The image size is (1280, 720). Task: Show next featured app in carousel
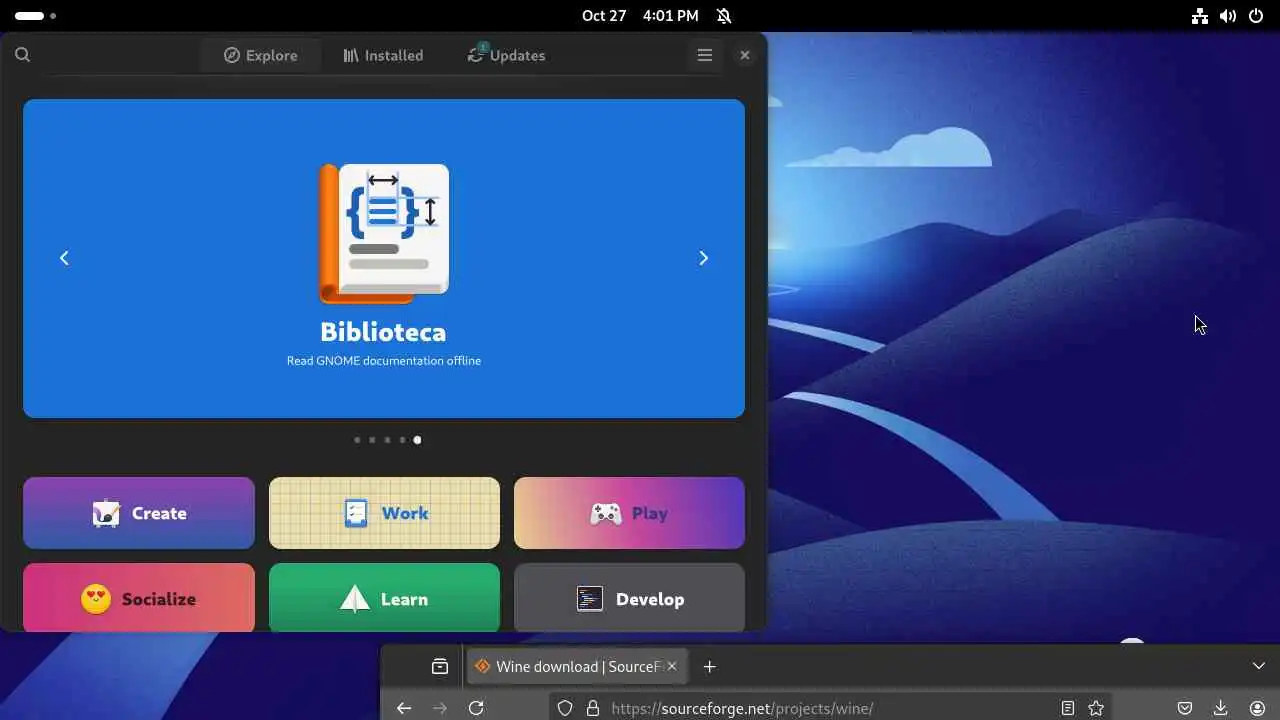(x=703, y=258)
